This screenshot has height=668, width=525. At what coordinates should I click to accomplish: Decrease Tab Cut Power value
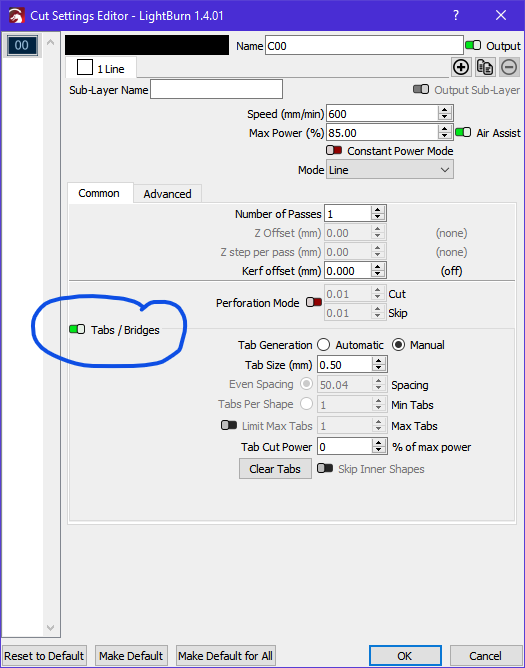coord(378,450)
